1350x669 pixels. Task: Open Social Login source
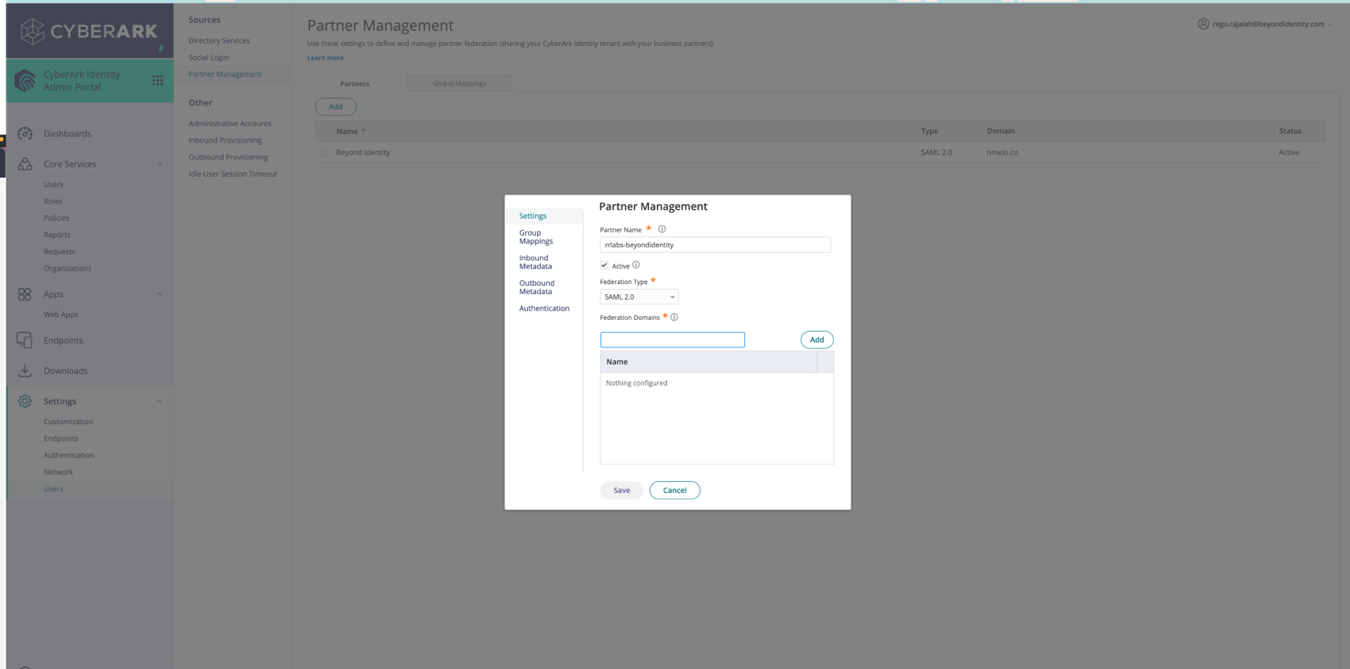[x=208, y=58]
